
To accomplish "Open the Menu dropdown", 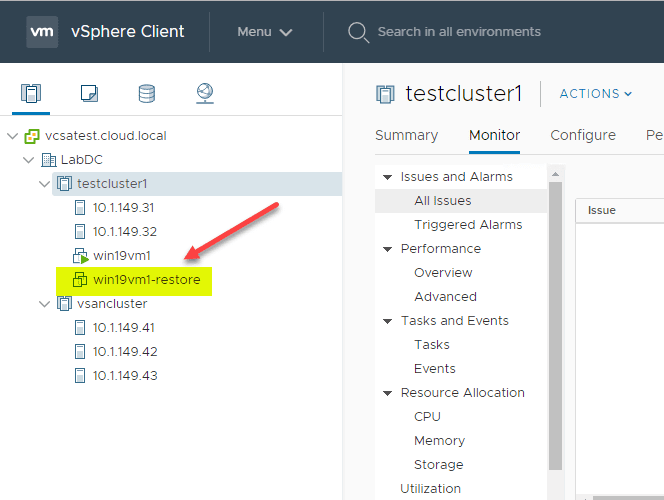I will (x=265, y=32).
